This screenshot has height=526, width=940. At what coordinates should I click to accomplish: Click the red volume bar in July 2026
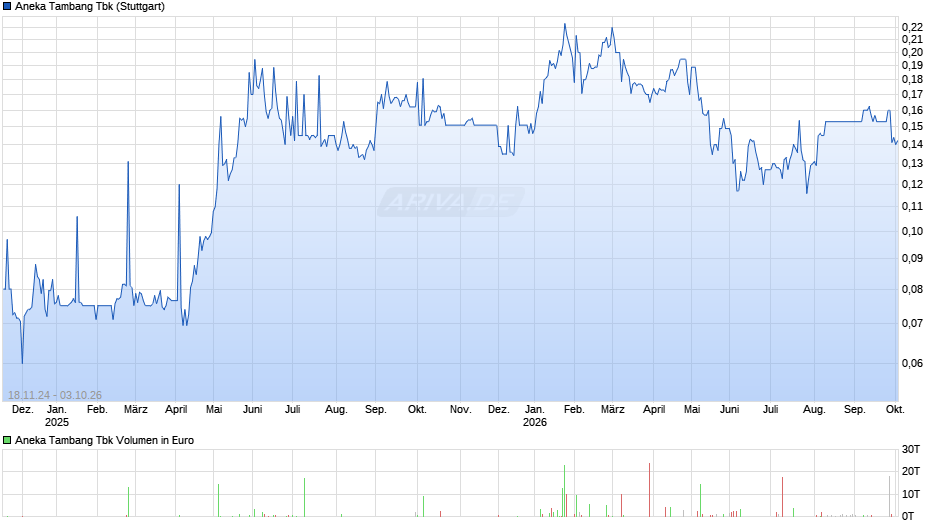point(782,497)
